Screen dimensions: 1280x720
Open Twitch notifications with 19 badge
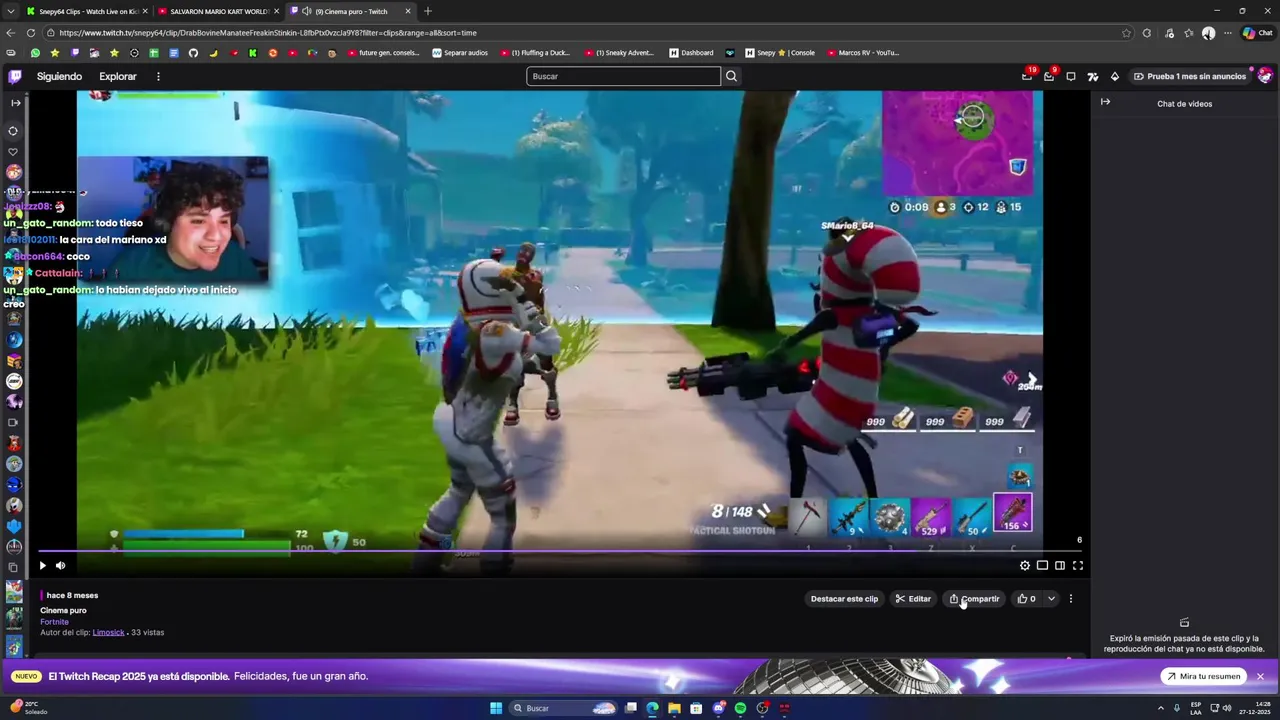(x=1027, y=76)
